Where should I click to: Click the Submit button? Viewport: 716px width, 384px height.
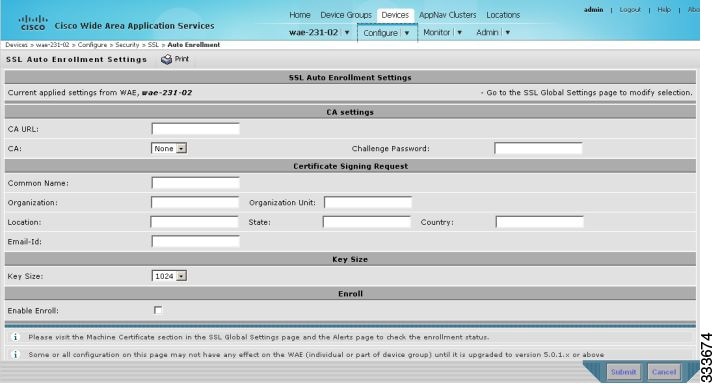pyautogui.click(x=623, y=372)
